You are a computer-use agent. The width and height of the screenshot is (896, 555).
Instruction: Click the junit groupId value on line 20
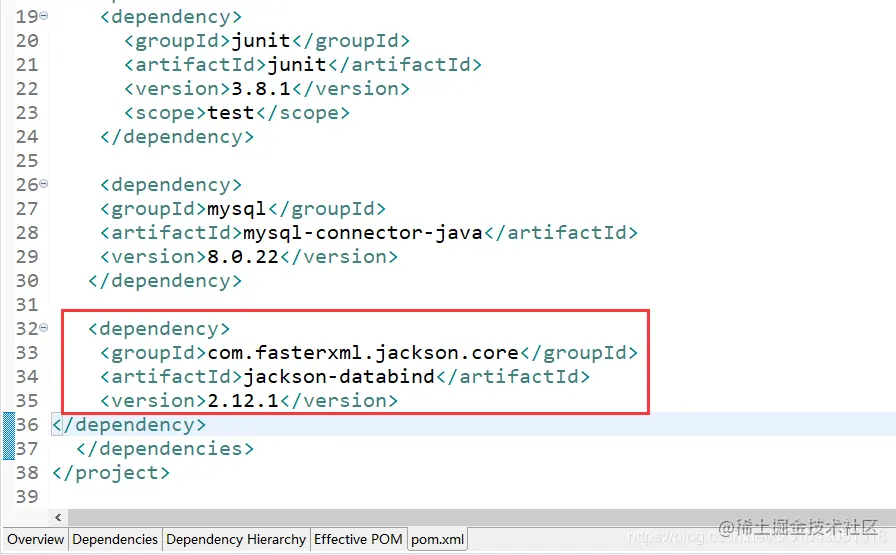(x=261, y=41)
